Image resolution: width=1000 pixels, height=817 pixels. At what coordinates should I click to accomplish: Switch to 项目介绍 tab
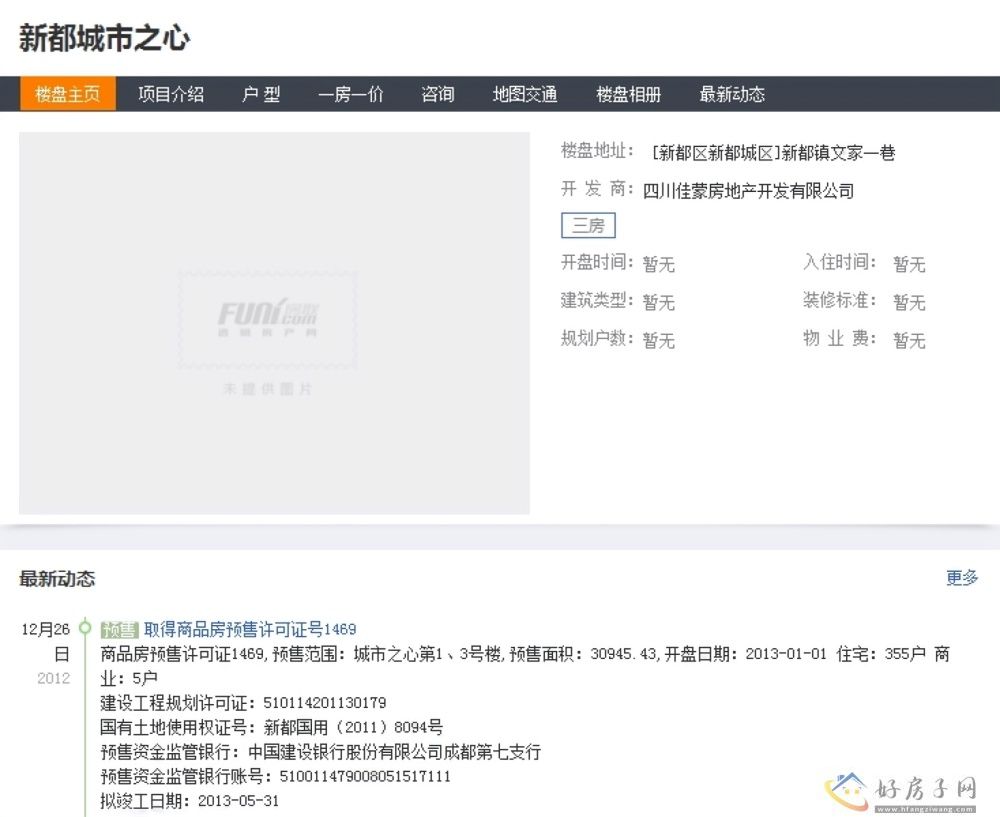click(171, 94)
